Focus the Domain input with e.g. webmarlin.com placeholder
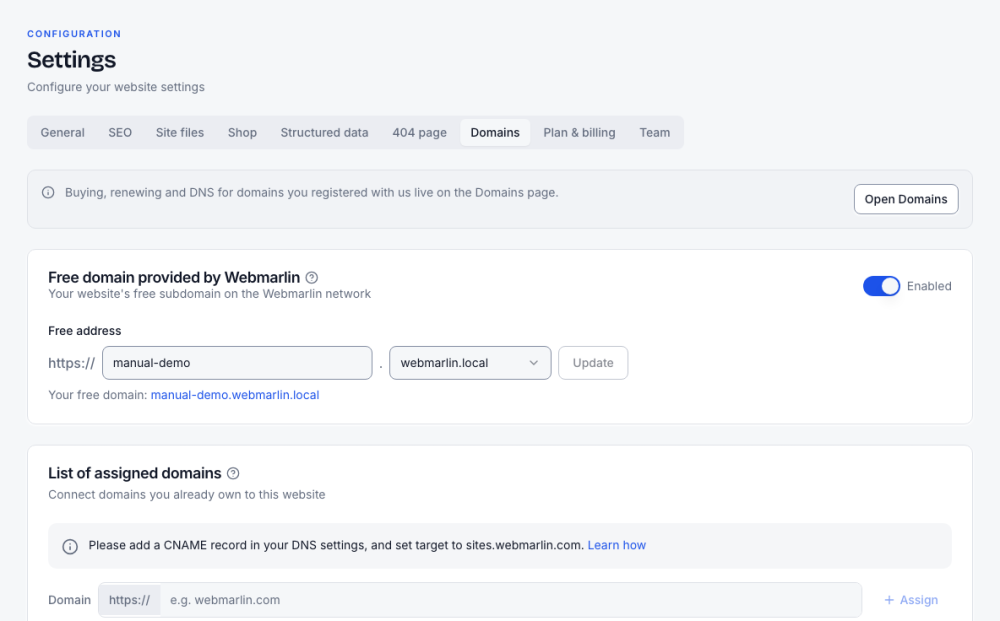This screenshot has width=1000, height=621. click(x=510, y=600)
